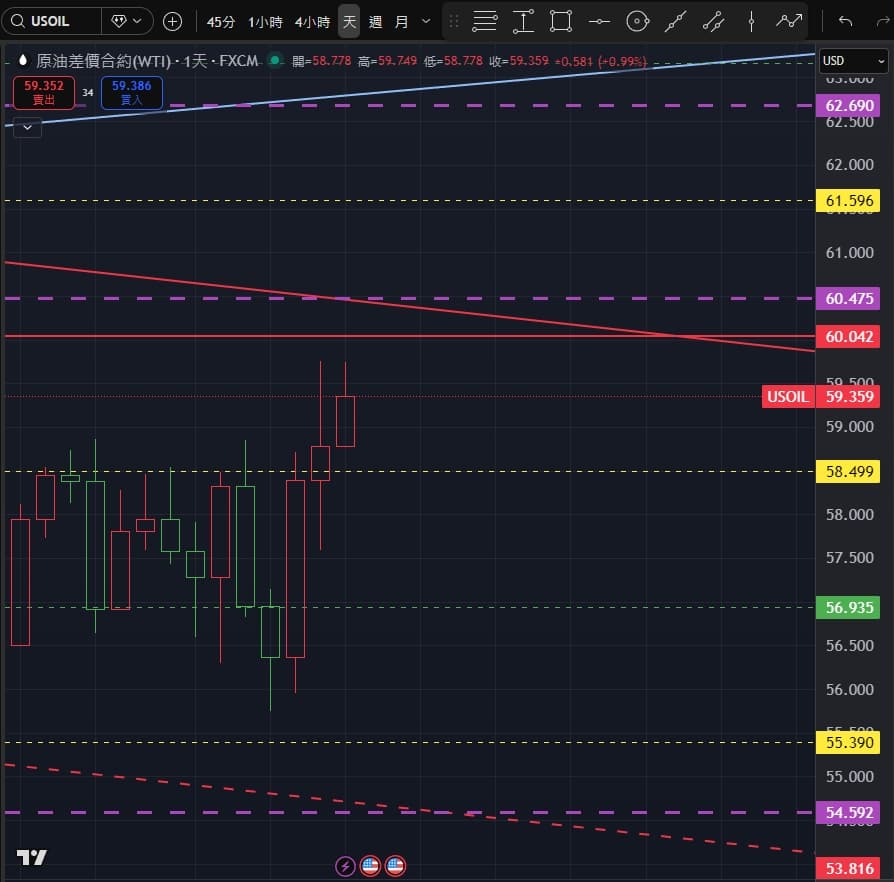Click the blue 買入 buy button
894x882 pixels.
[x=131, y=93]
